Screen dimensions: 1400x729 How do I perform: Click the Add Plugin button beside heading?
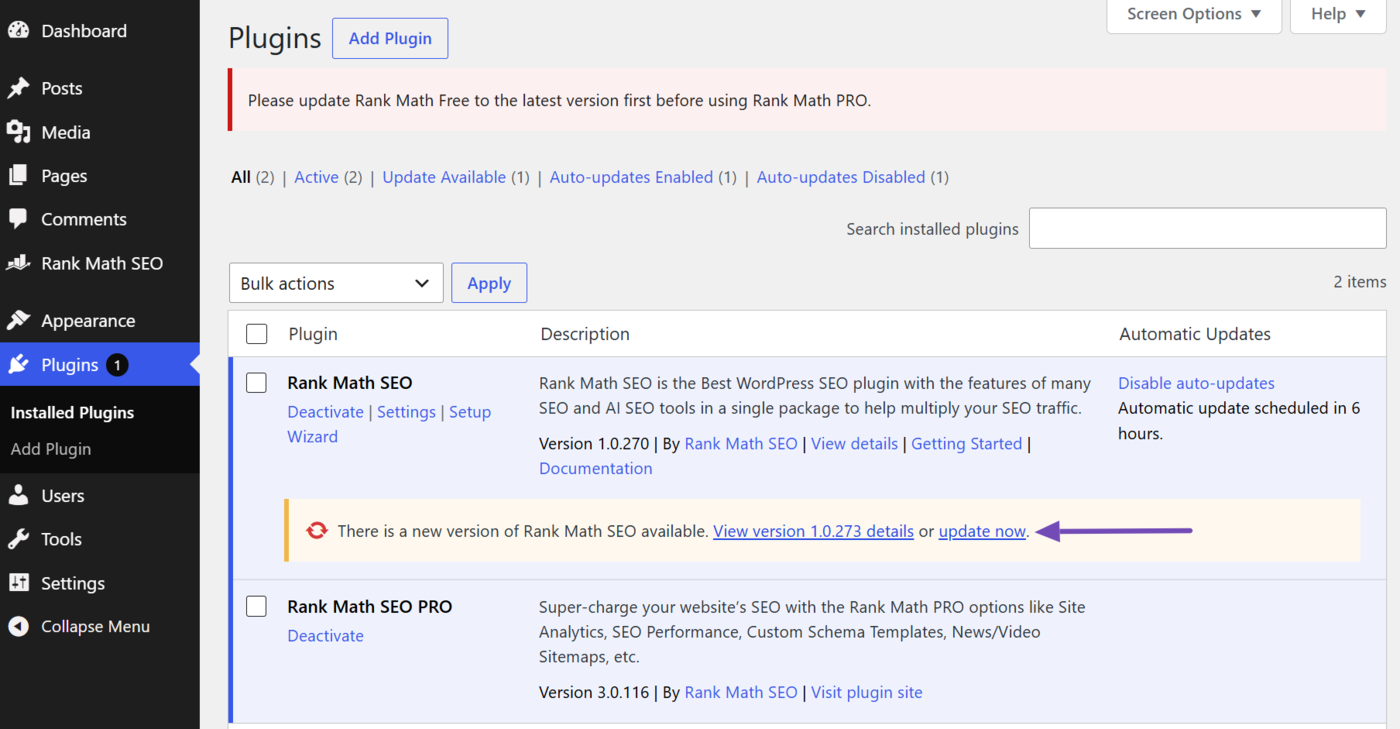pyautogui.click(x=390, y=38)
